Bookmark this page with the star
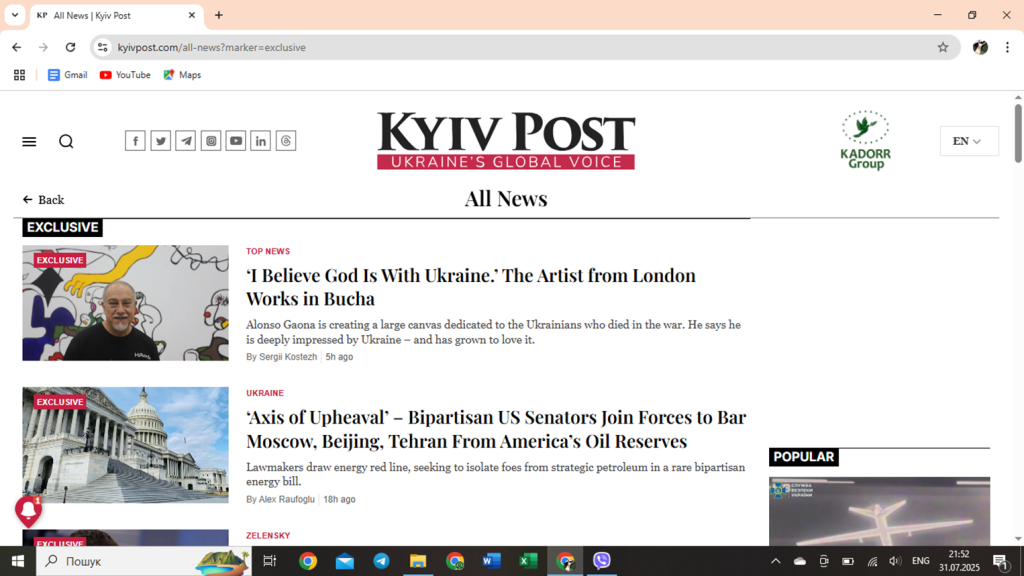Screen dimensions: 1024x576 coord(943,47)
